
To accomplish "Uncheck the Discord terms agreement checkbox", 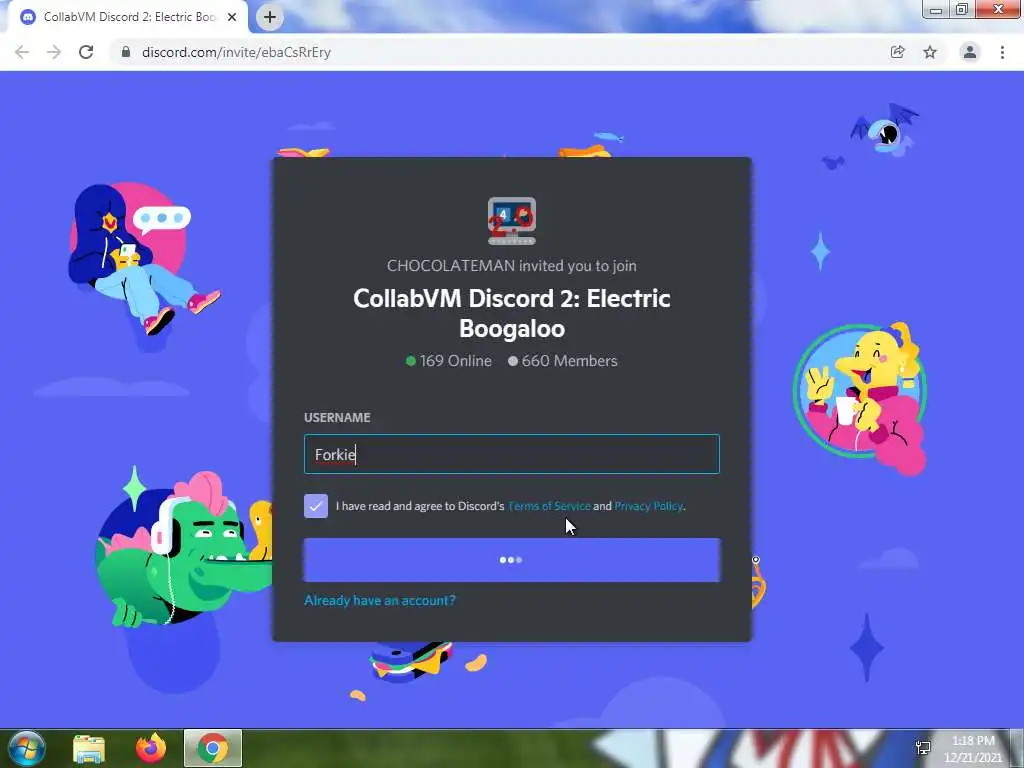I will coord(316,506).
